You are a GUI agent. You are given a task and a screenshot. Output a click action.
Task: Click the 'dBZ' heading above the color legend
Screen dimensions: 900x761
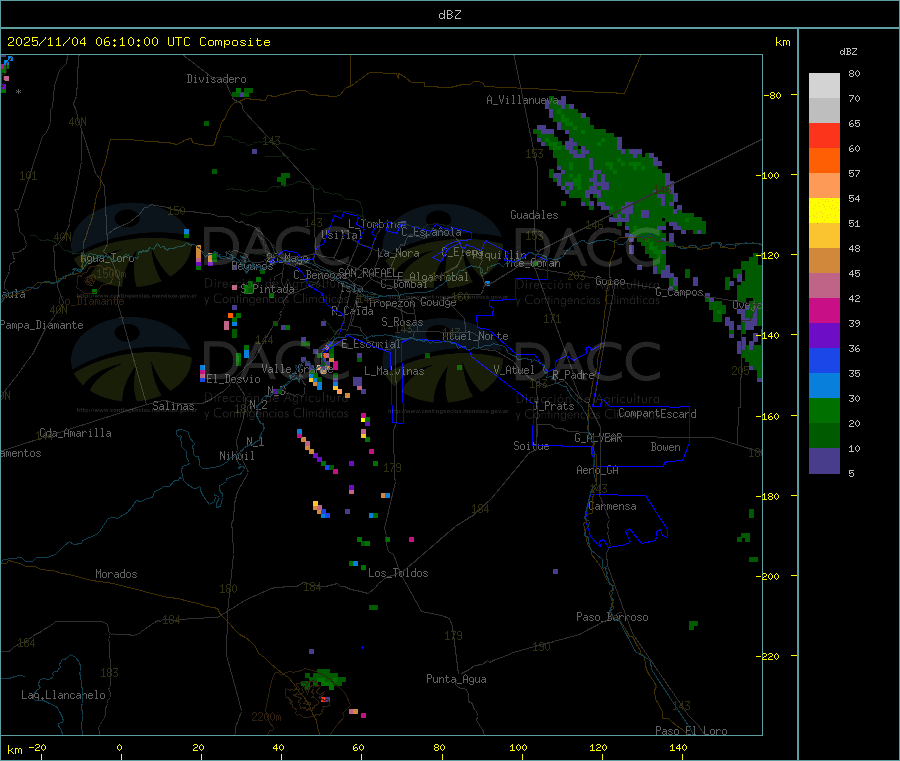[848, 52]
